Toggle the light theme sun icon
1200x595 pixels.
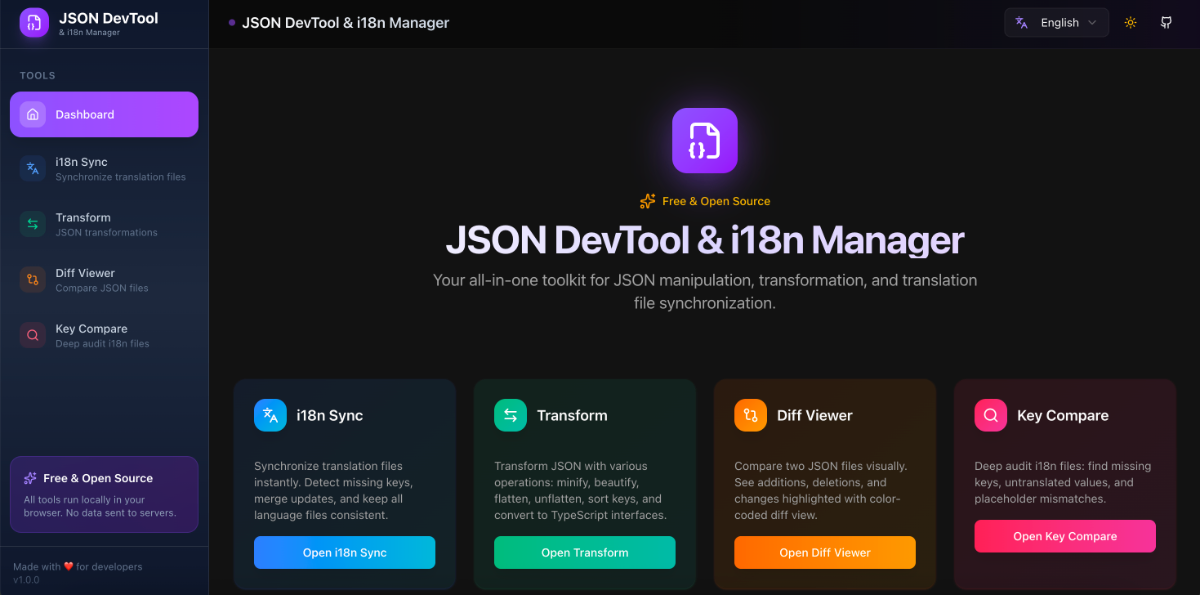point(1130,22)
